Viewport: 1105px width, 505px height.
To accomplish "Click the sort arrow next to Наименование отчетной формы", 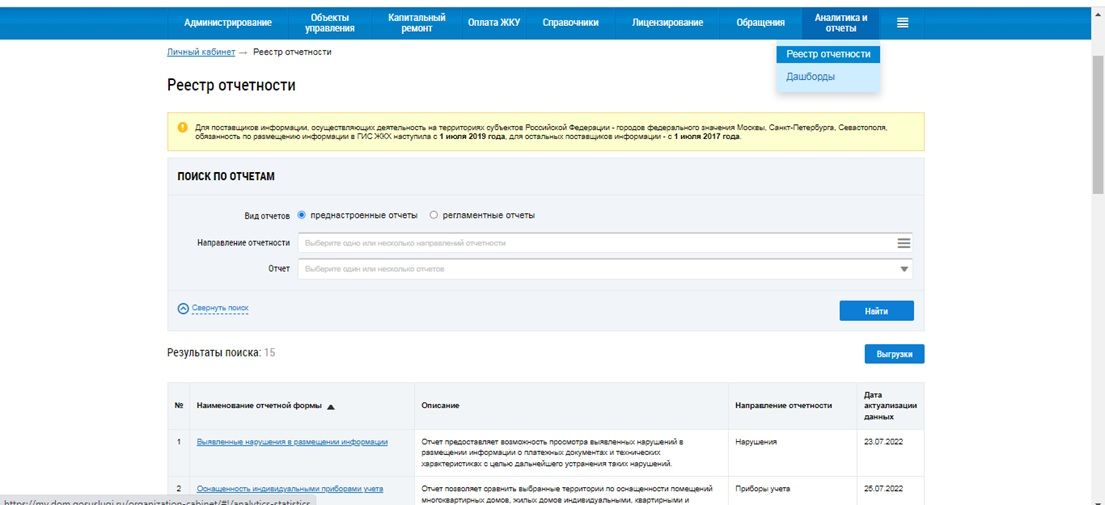I will coord(331,406).
